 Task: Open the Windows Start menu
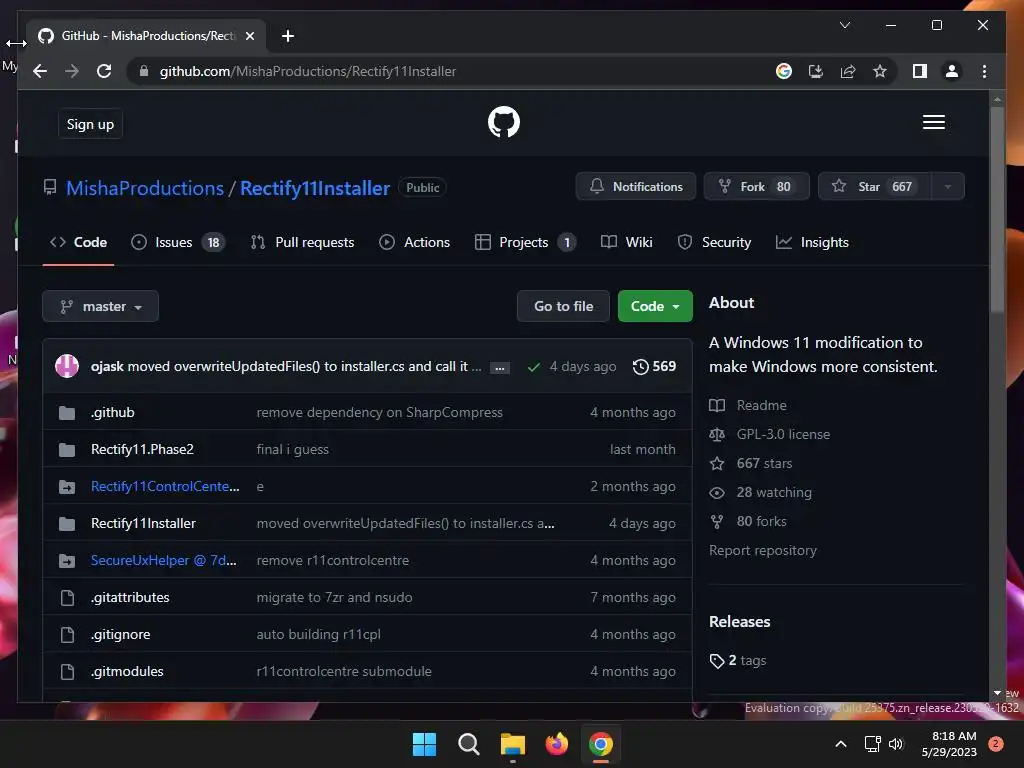click(424, 744)
